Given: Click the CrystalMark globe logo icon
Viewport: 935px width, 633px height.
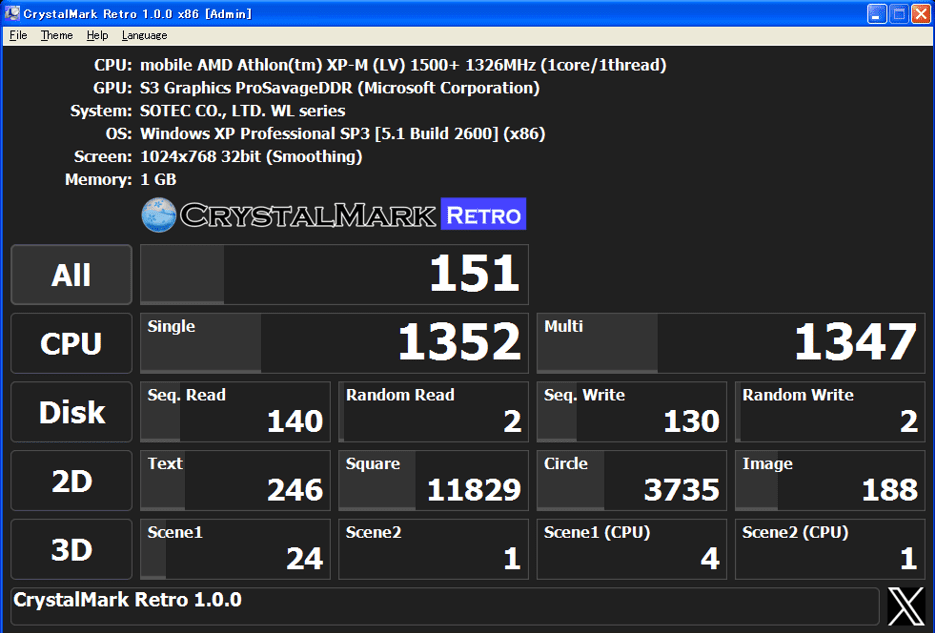Looking at the screenshot, I should tap(159, 215).
